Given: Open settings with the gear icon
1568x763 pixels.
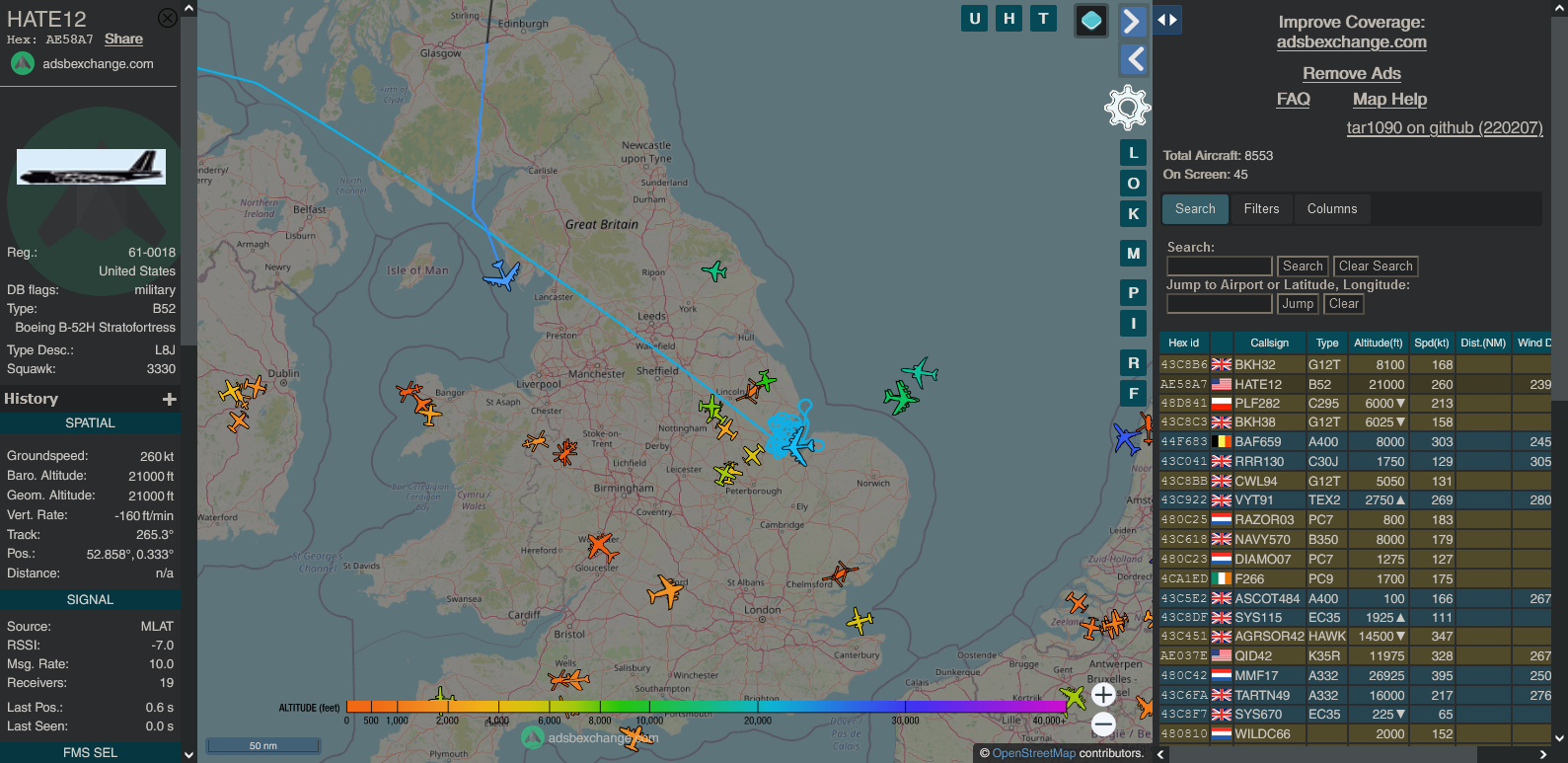Looking at the screenshot, I should point(1127,107).
